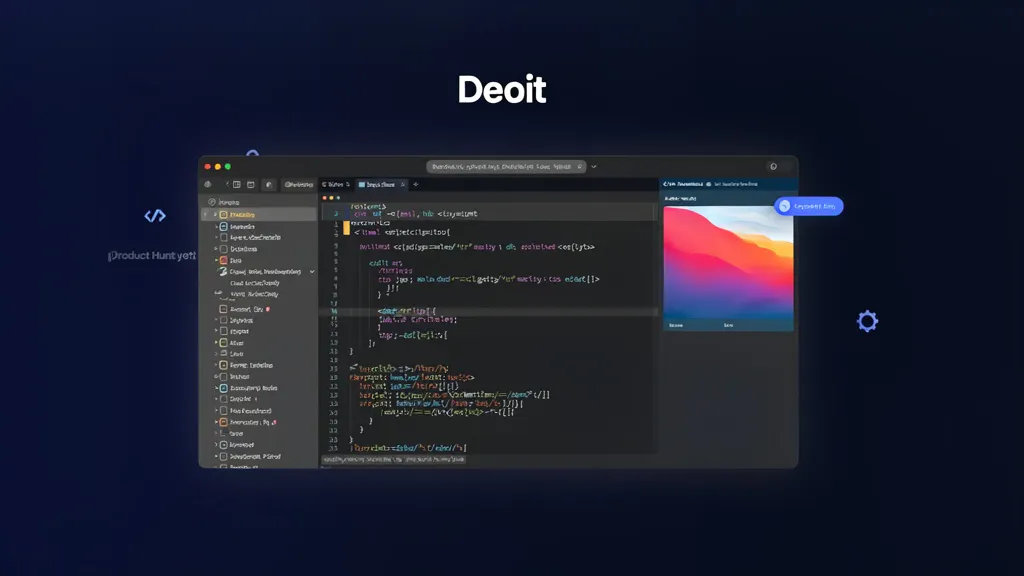Open the chevron dropdown beside the title bar address field
This screenshot has width=1024, height=576.
coord(594,167)
